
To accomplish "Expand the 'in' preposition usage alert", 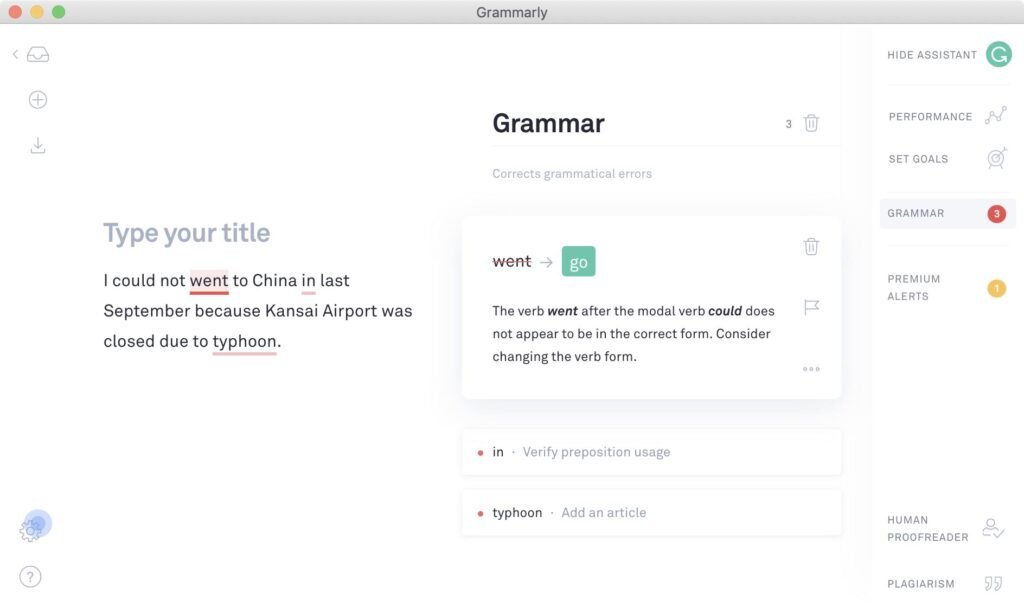I will tap(651, 452).
